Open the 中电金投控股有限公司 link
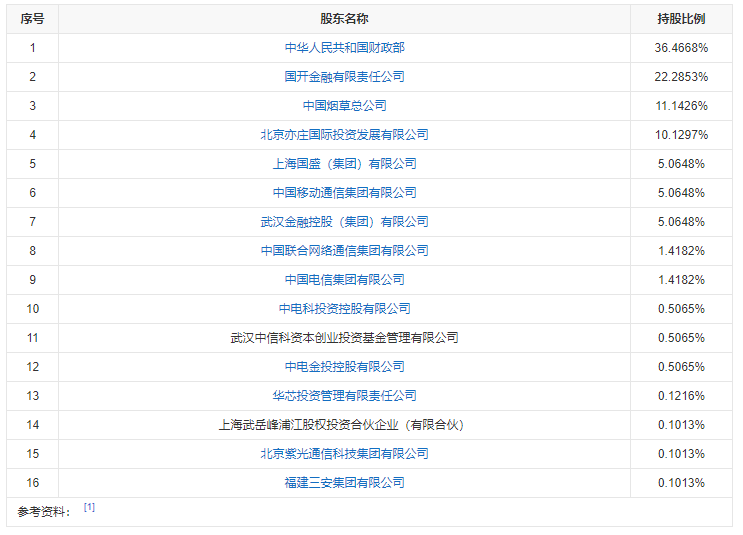Viewport: 743px width, 535px height. (x=344, y=367)
